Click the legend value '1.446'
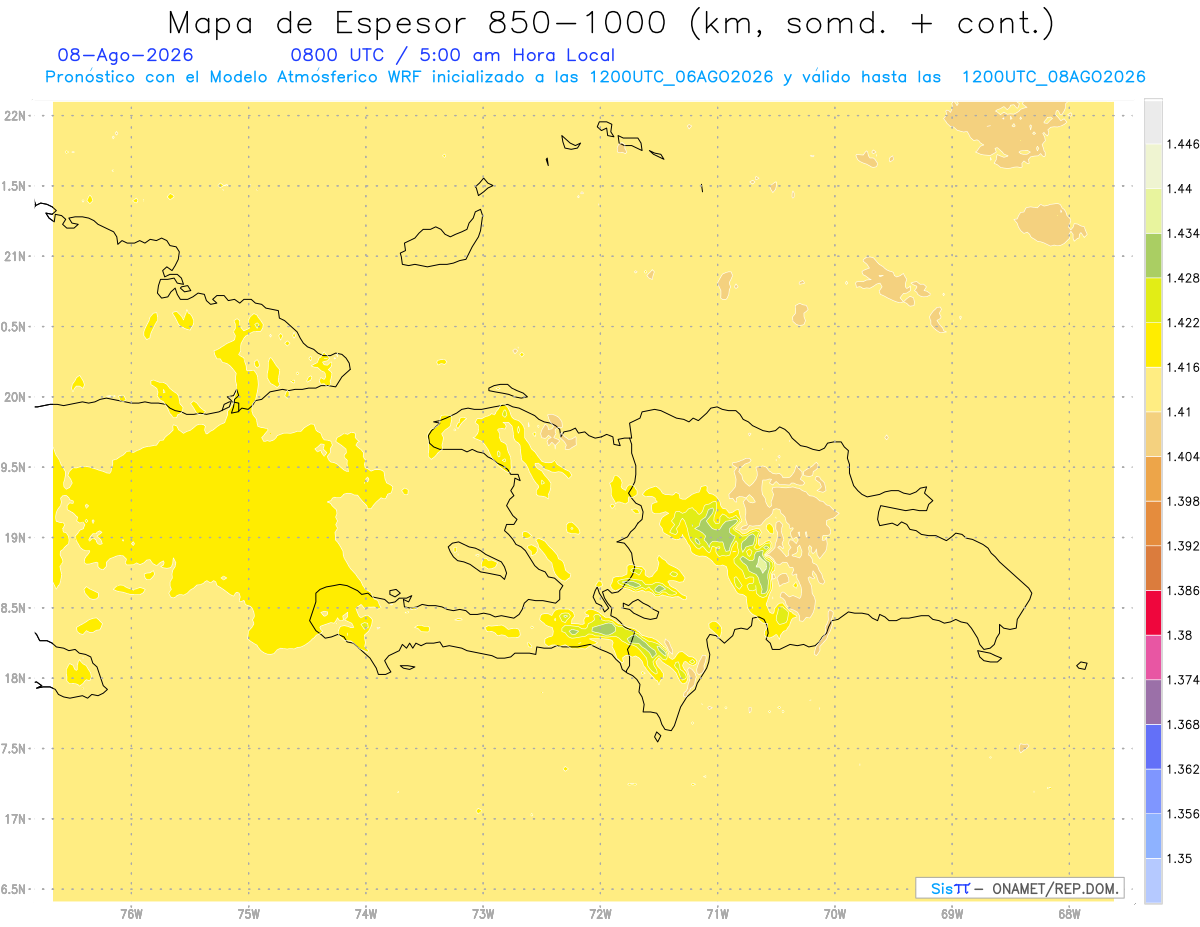The height and width of the screenshot is (927, 1200). point(1182,144)
